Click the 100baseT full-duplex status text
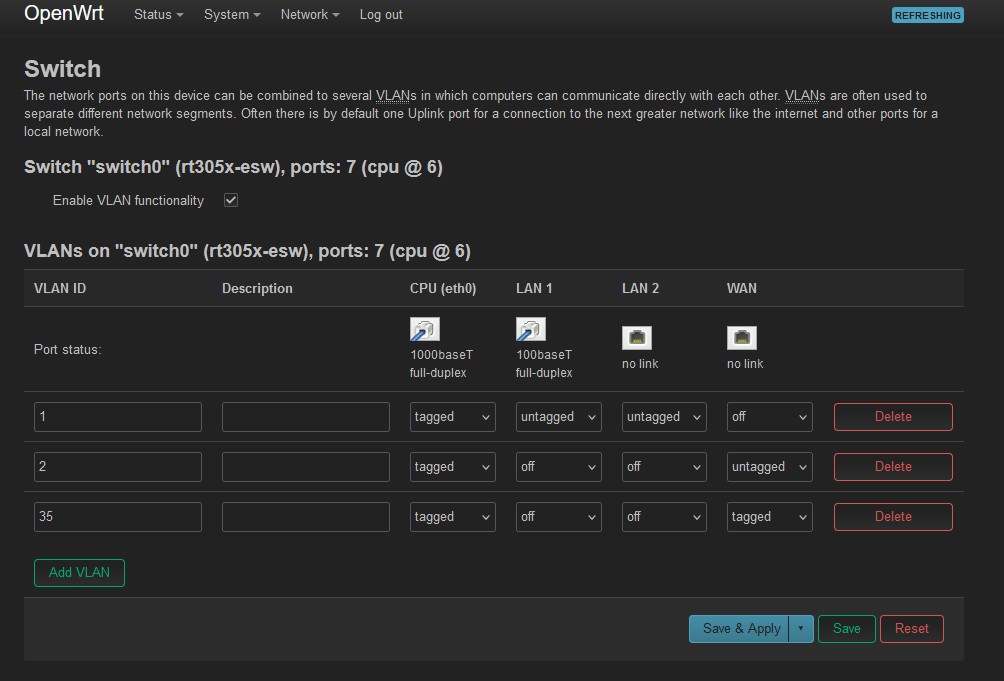Screen dimensions: 1004x681 coord(544,364)
